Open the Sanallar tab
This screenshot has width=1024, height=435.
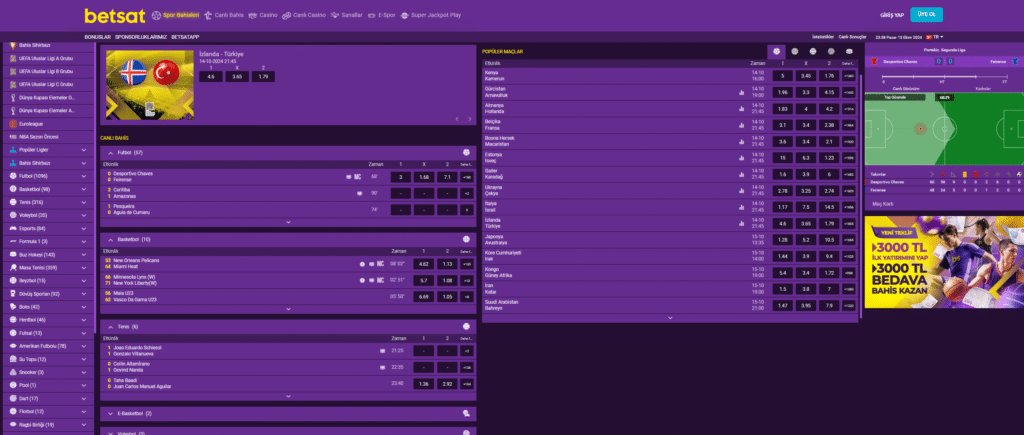(x=346, y=15)
